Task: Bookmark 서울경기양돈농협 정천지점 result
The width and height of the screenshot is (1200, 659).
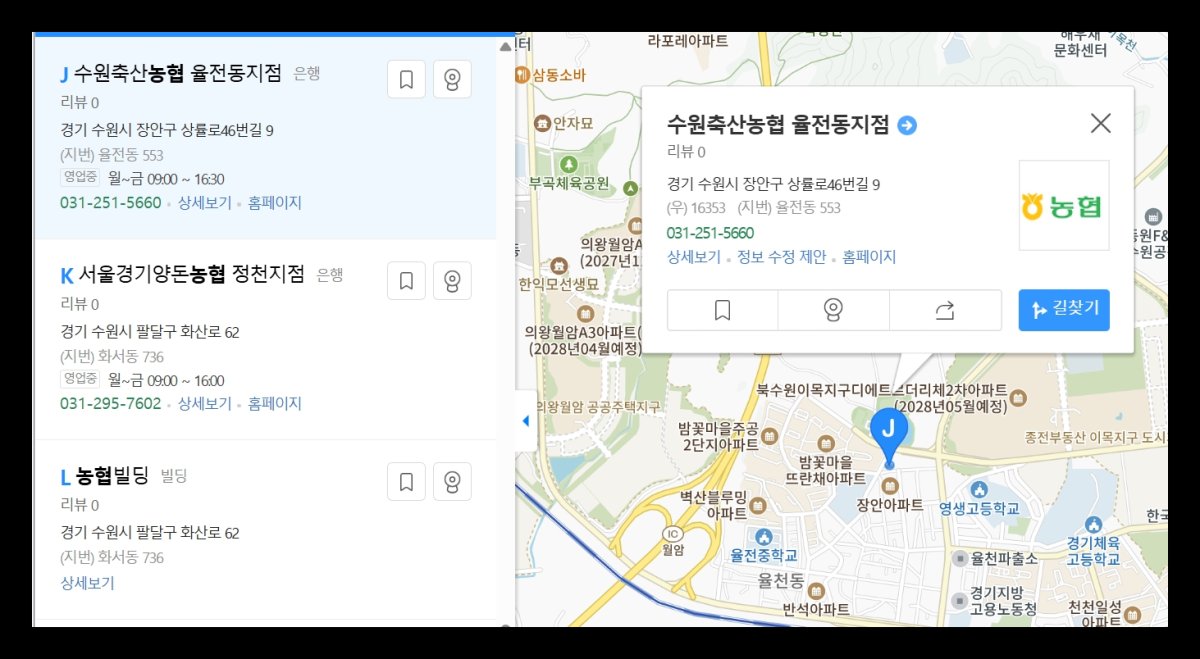Action: click(x=406, y=281)
